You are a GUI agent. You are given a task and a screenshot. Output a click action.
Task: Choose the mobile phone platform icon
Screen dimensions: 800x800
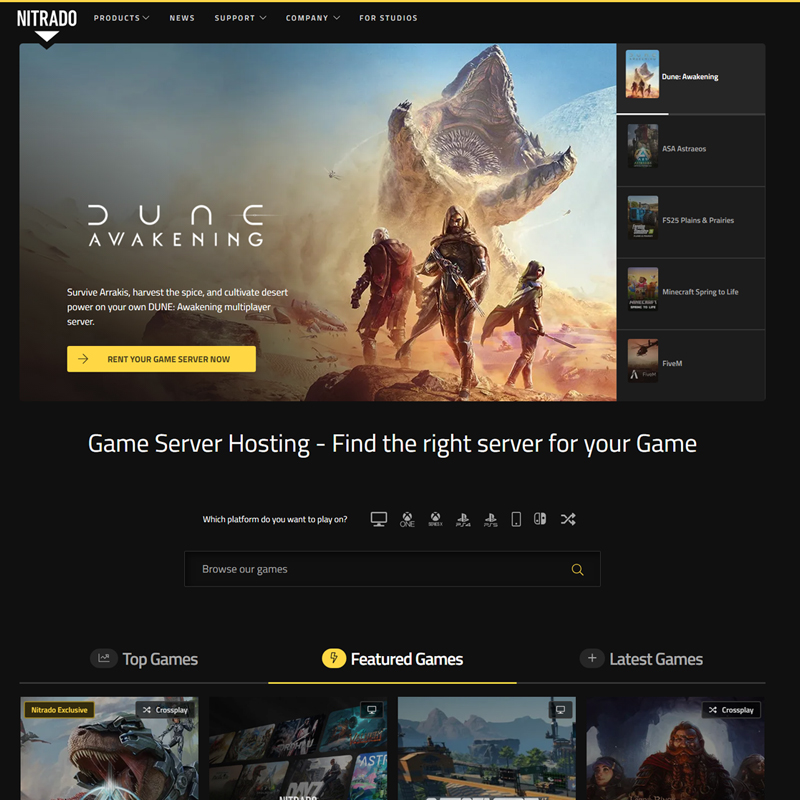click(516, 519)
